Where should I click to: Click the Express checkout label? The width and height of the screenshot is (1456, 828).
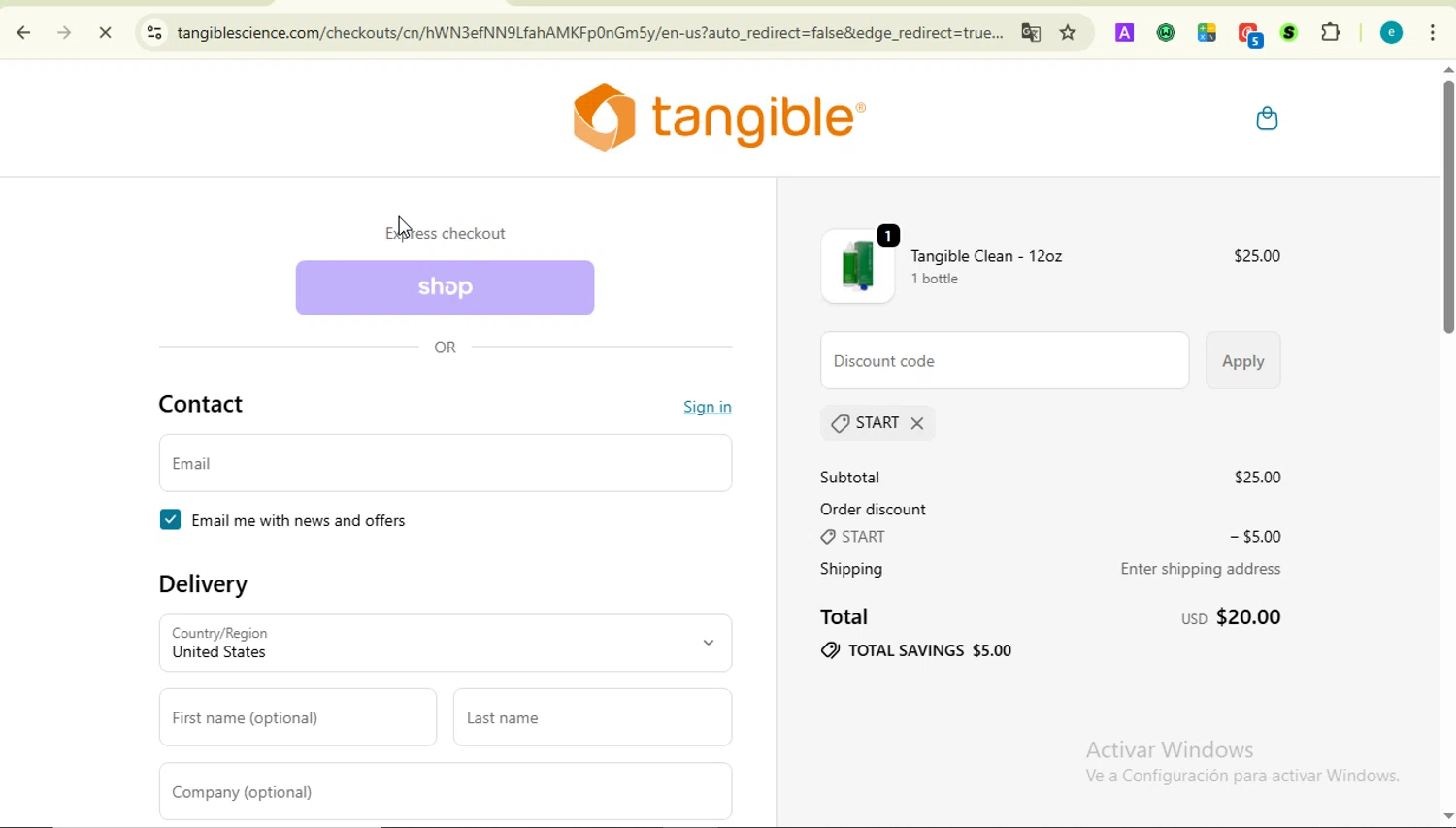[446, 233]
